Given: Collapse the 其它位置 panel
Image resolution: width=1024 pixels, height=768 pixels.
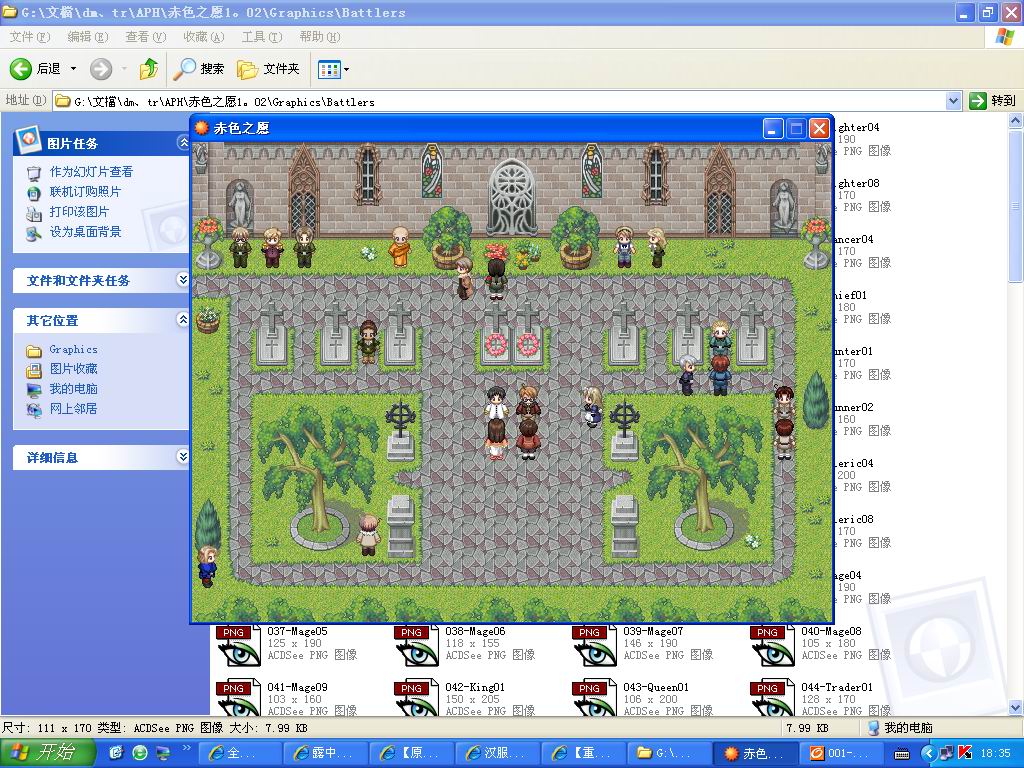Looking at the screenshot, I should [x=183, y=319].
